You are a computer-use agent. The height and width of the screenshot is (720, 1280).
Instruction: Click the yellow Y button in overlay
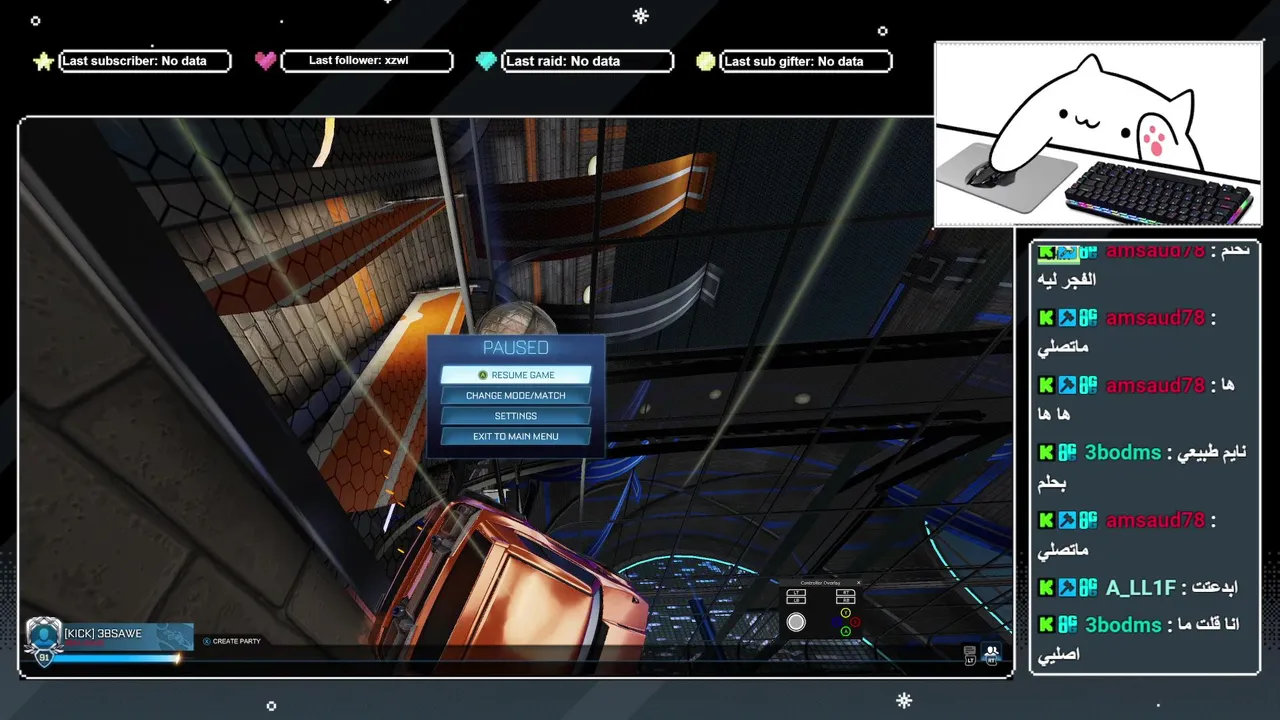point(846,613)
